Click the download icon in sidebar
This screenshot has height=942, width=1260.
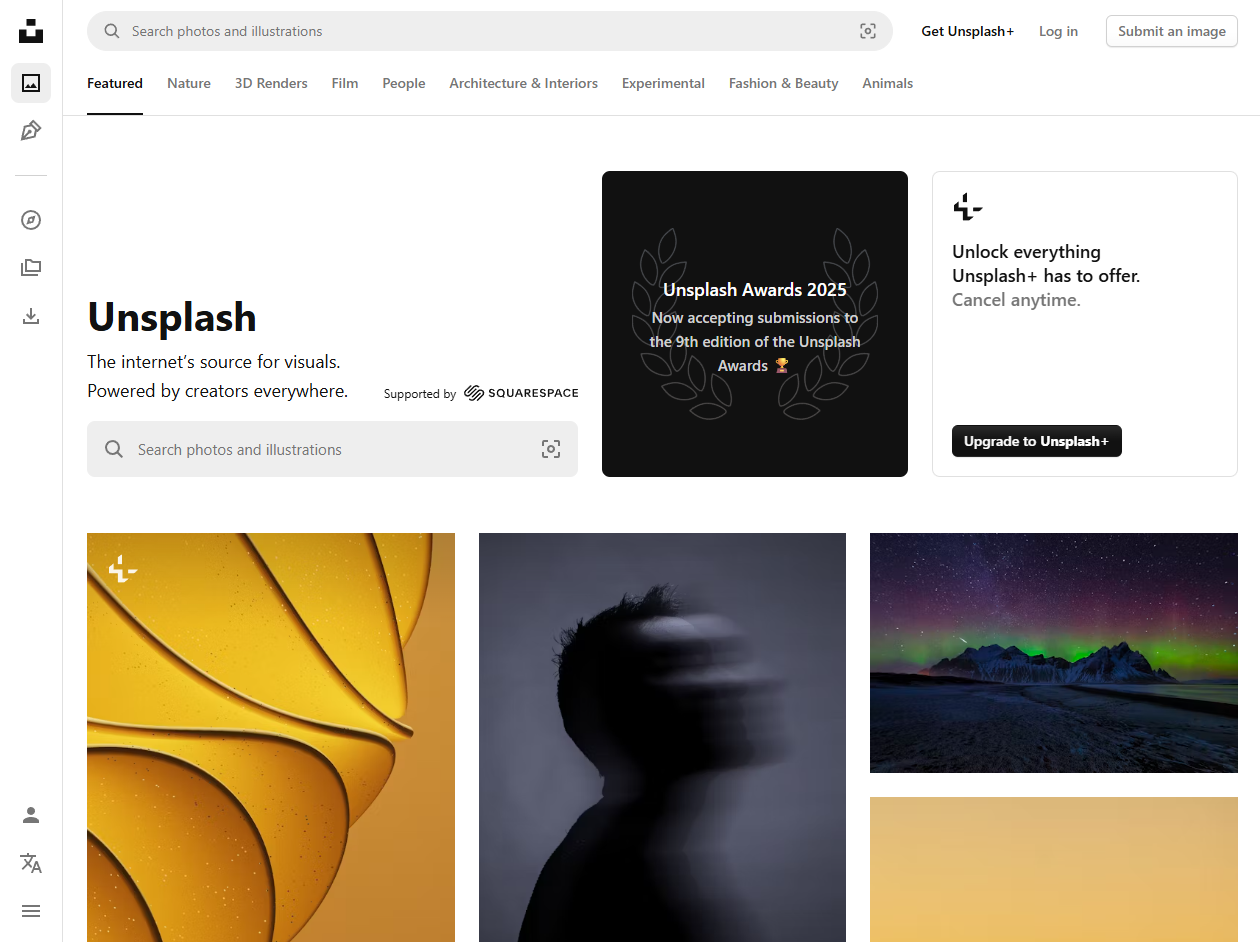[x=31, y=316]
